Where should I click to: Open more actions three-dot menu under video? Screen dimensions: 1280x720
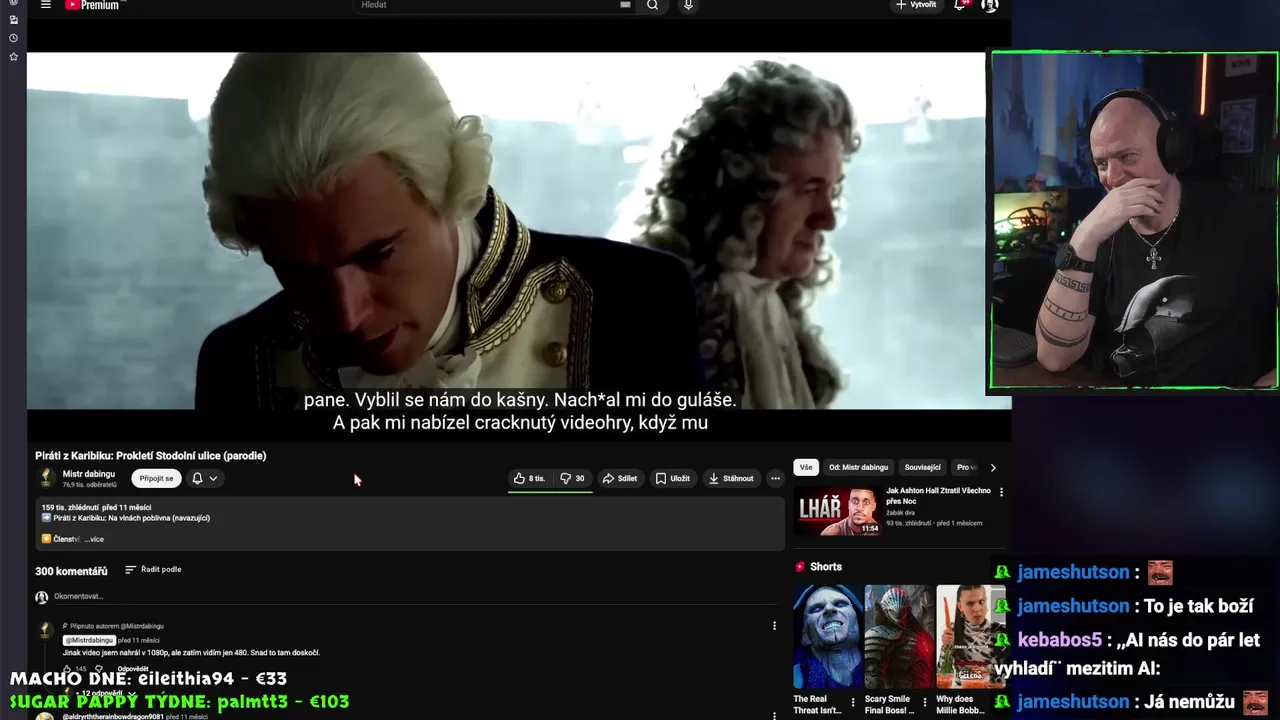775,478
